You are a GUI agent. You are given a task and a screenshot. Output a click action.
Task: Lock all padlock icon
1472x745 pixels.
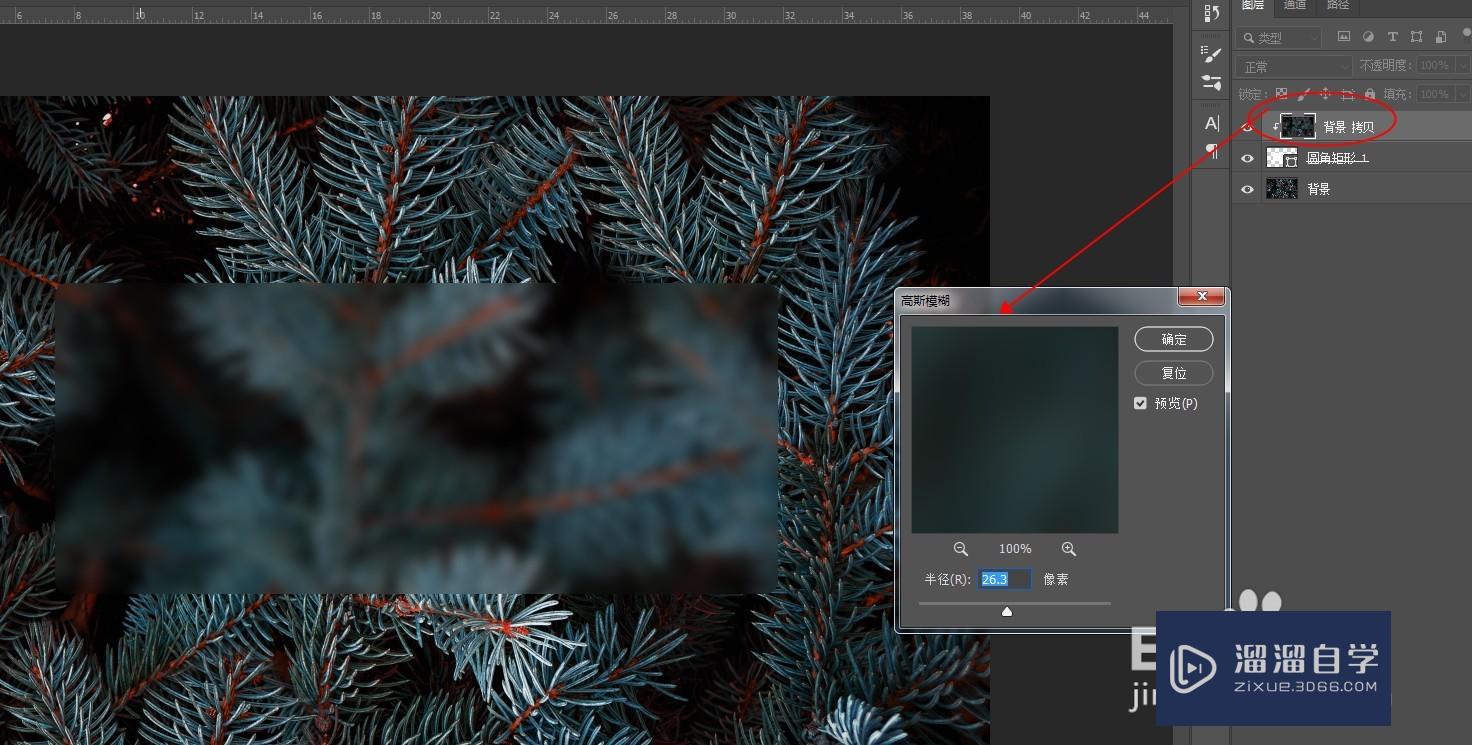(x=1369, y=94)
